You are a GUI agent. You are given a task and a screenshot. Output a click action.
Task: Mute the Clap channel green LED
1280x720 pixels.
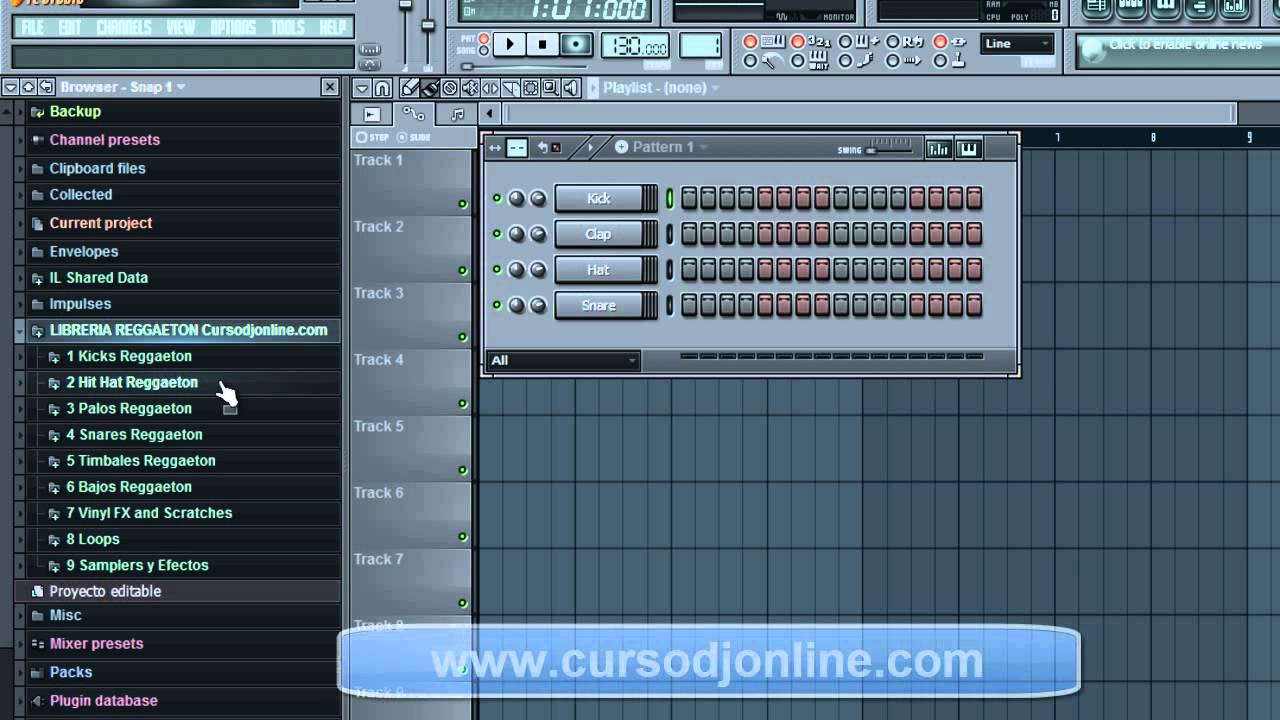click(497, 234)
